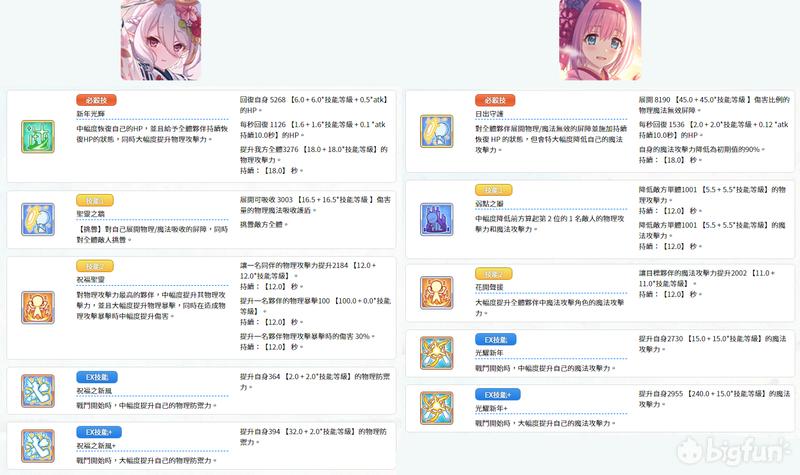Viewport: 800px width, 475px height.
Task: Click the EX技能 tag above 祝福之新風
Action: [97, 377]
